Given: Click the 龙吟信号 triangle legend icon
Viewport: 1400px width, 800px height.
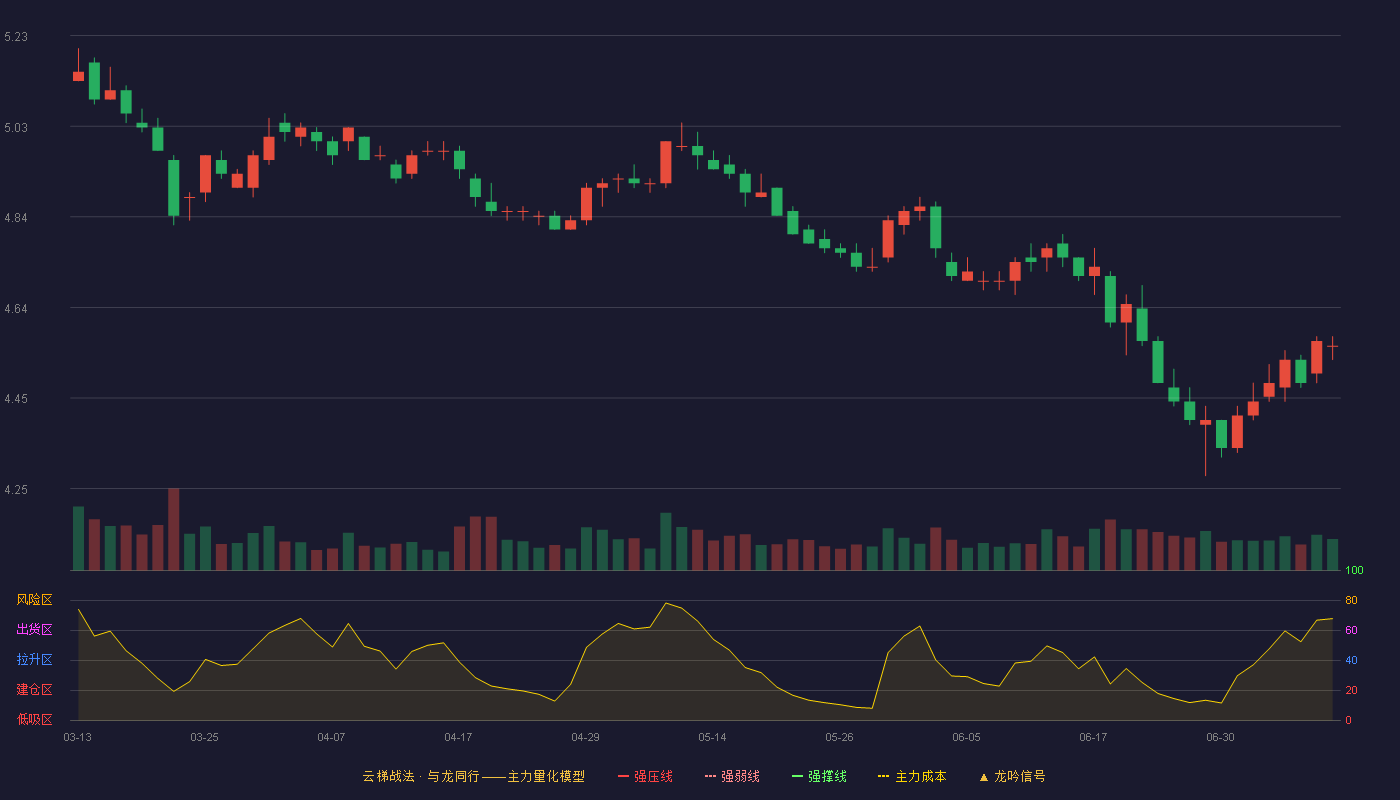Looking at the screenshot, I should coord(983,777).
